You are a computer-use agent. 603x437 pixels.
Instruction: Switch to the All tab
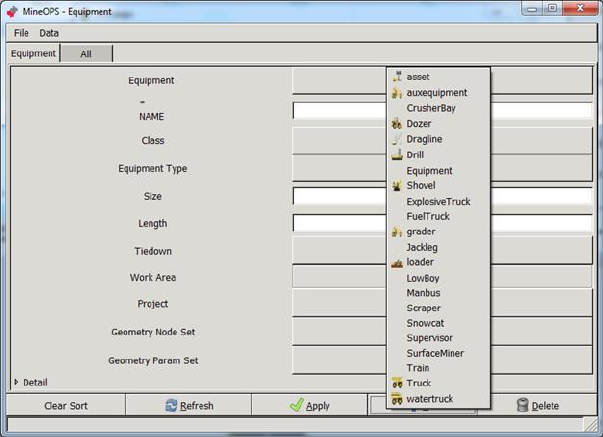pos(86,54)
